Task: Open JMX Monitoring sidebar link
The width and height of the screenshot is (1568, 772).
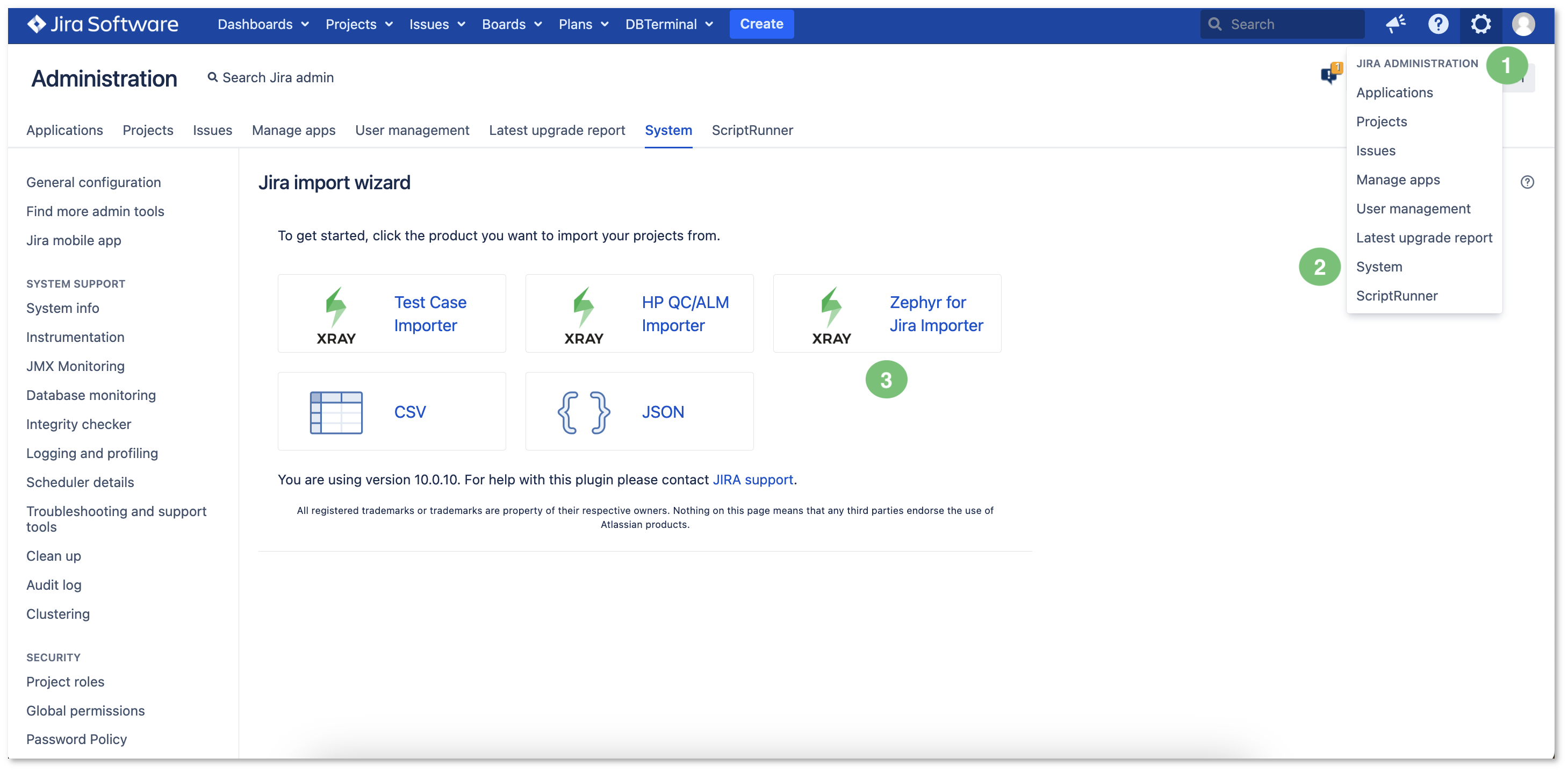Action: [75, 367]
